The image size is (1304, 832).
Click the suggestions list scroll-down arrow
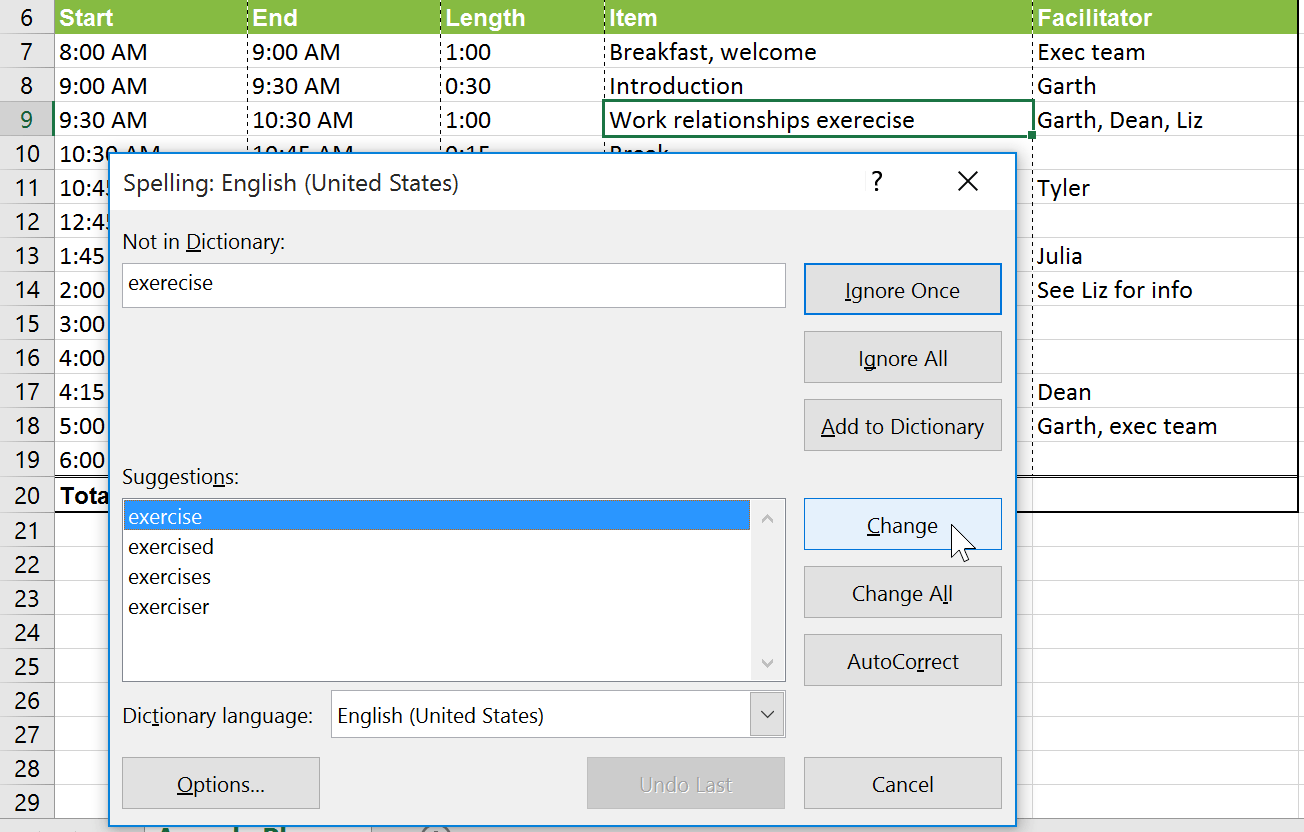(767, 663)
